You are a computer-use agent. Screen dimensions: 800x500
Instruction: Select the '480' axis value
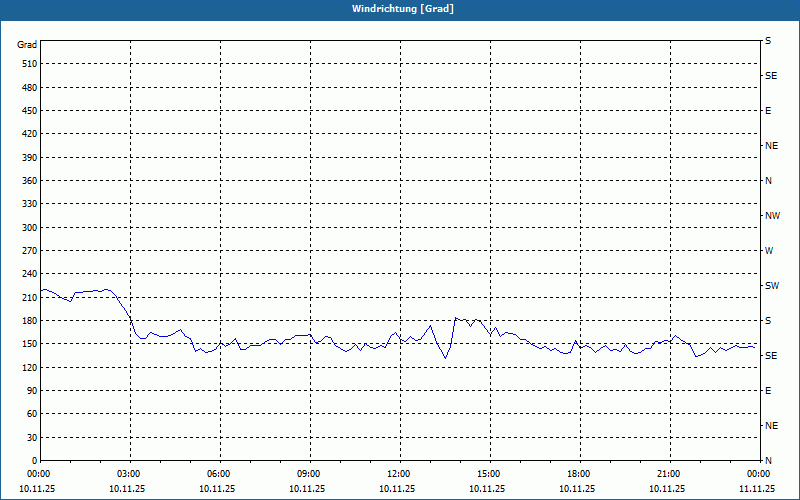(x=30, y=87)
